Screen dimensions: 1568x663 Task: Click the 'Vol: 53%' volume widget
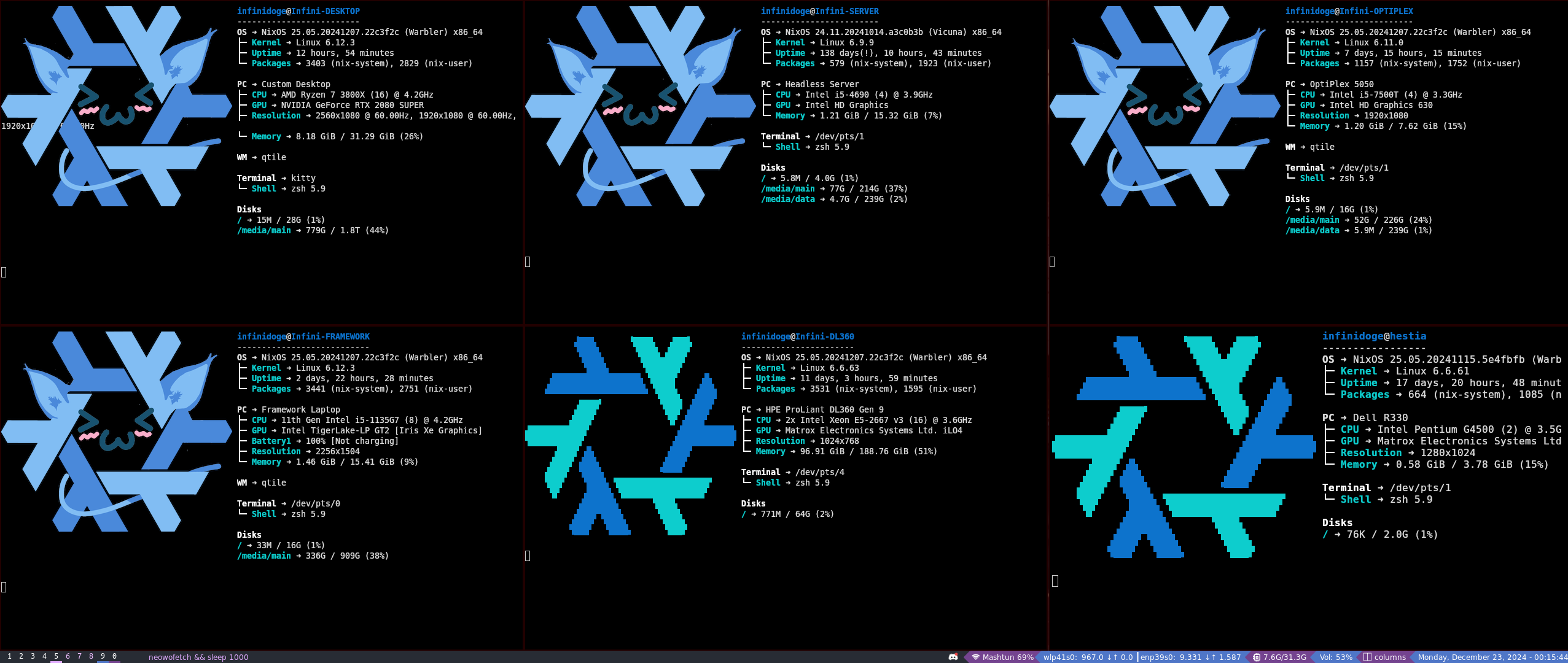1336,657
